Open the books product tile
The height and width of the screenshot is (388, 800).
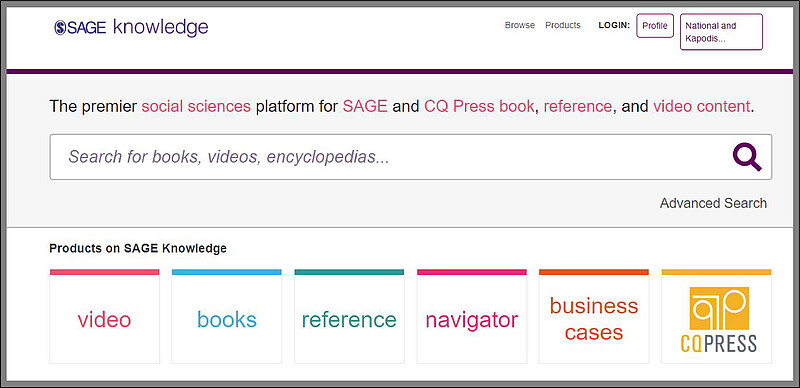pos(227,317)
